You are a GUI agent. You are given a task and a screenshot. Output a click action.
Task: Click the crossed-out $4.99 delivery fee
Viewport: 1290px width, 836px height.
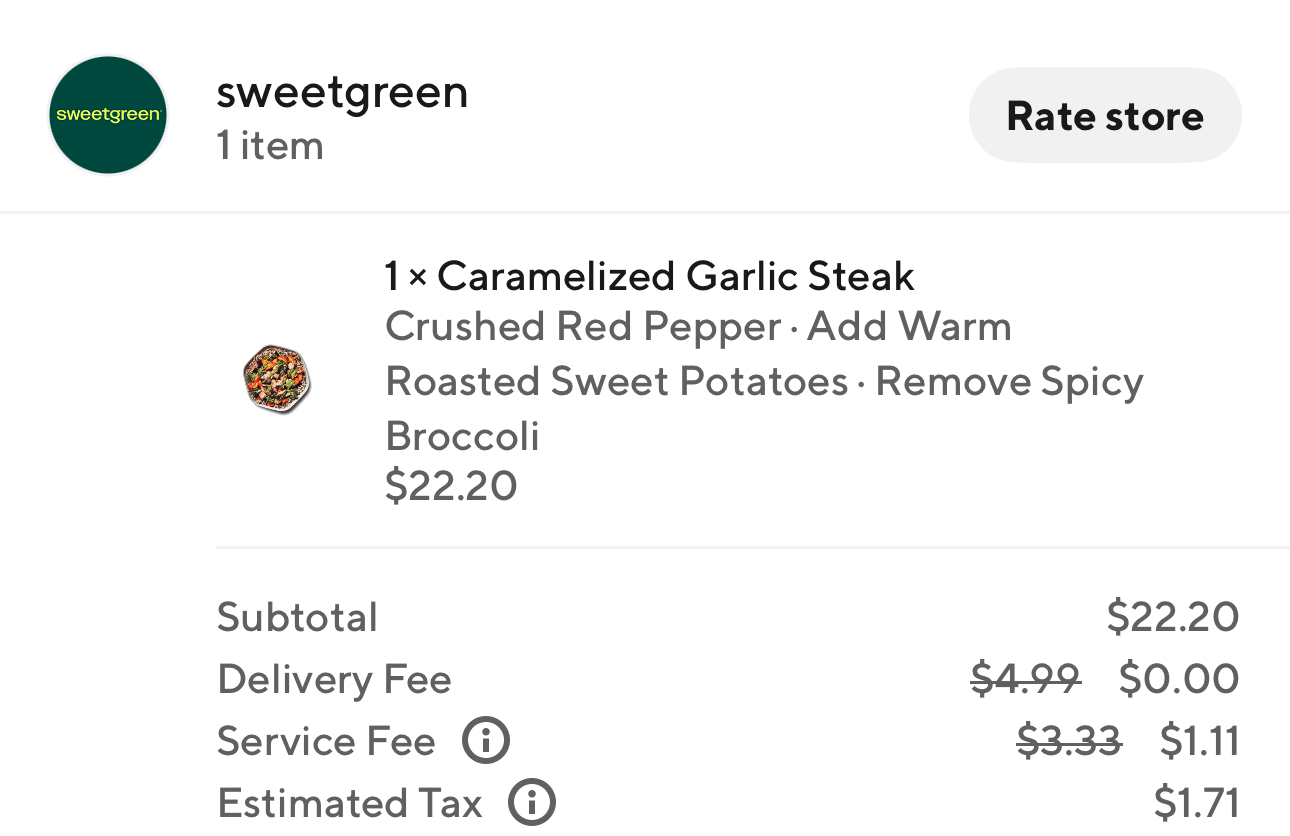[x=1026, y=680]
